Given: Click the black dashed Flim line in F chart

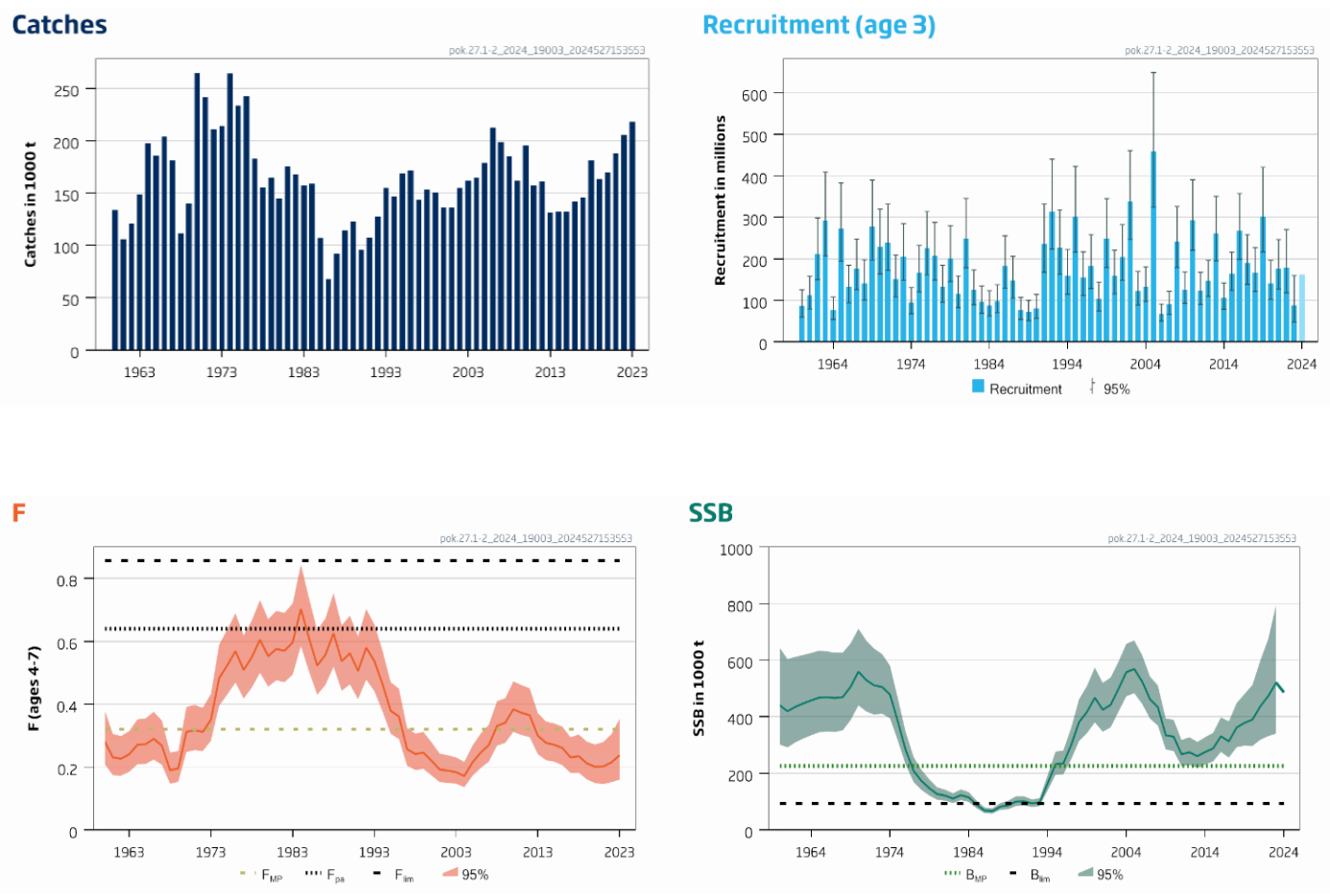Looking at the screenshot, I should coord(363,560).
